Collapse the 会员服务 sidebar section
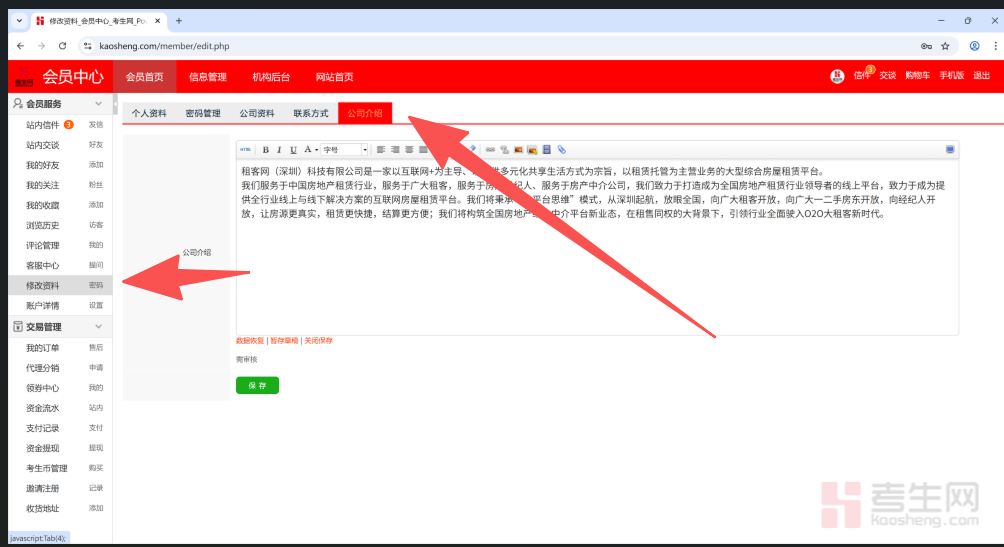 (98, 104)
